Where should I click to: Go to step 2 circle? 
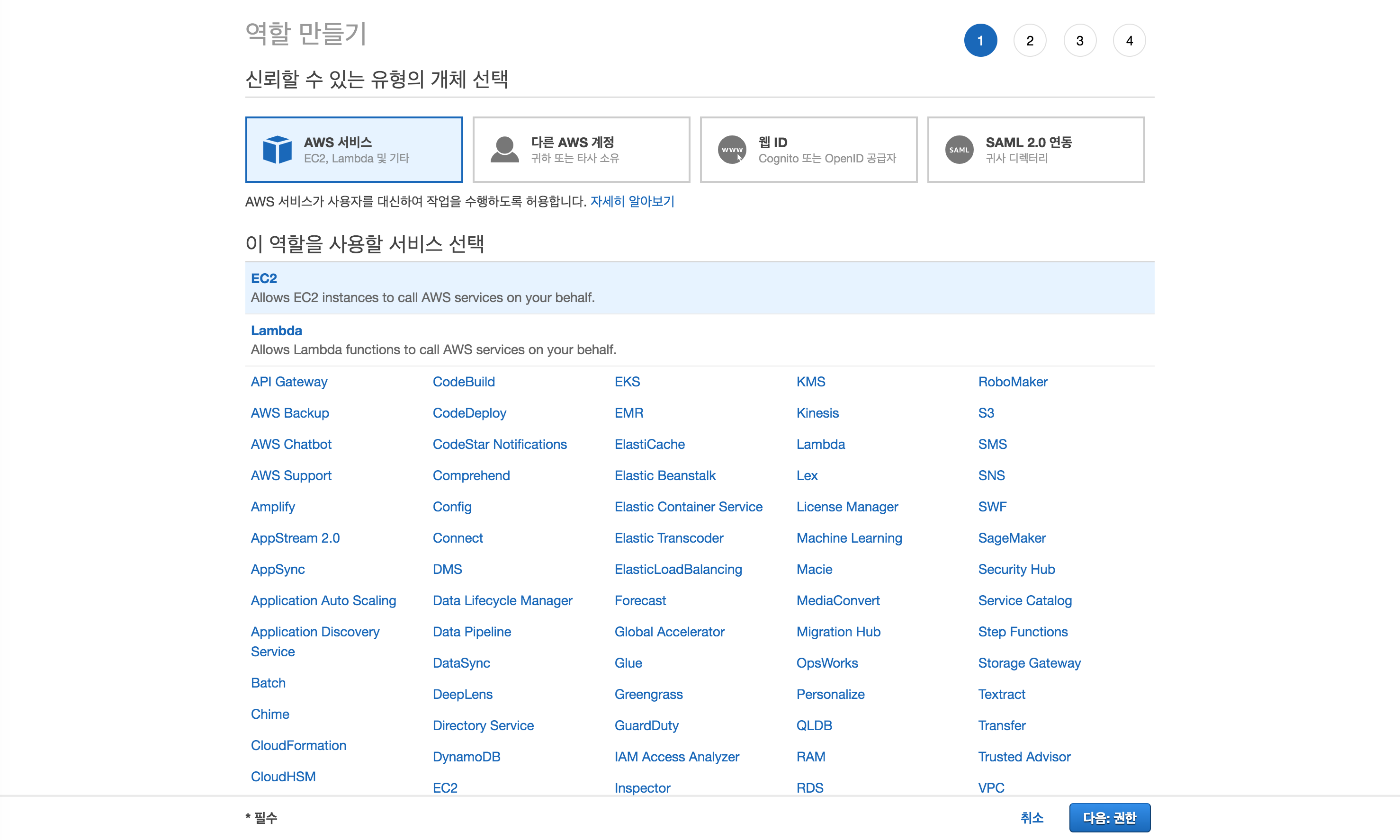pos(1029,41)
